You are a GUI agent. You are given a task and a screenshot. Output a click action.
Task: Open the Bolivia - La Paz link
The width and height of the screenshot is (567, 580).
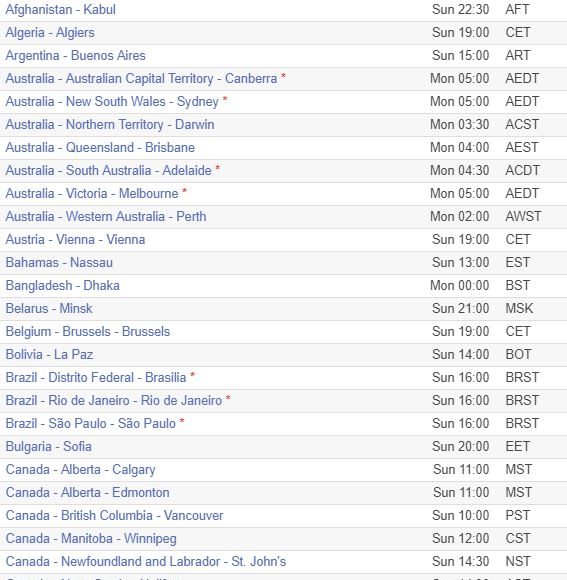coord(49,354)
